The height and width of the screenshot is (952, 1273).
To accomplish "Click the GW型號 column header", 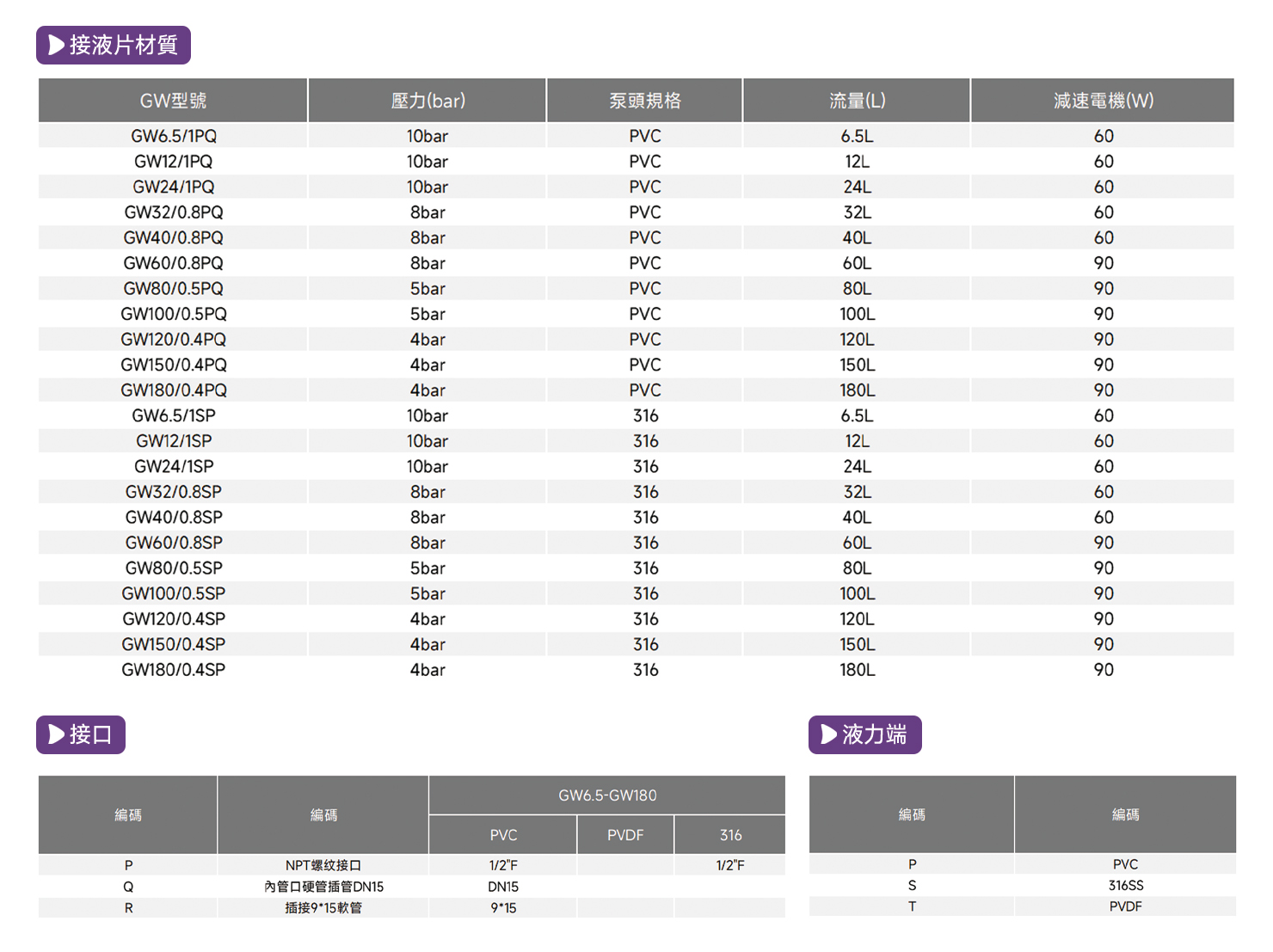I will (173, 101).
